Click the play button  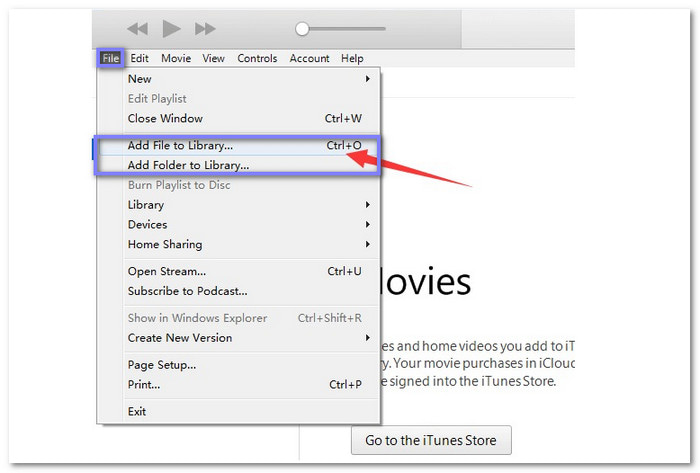[171, 29]
